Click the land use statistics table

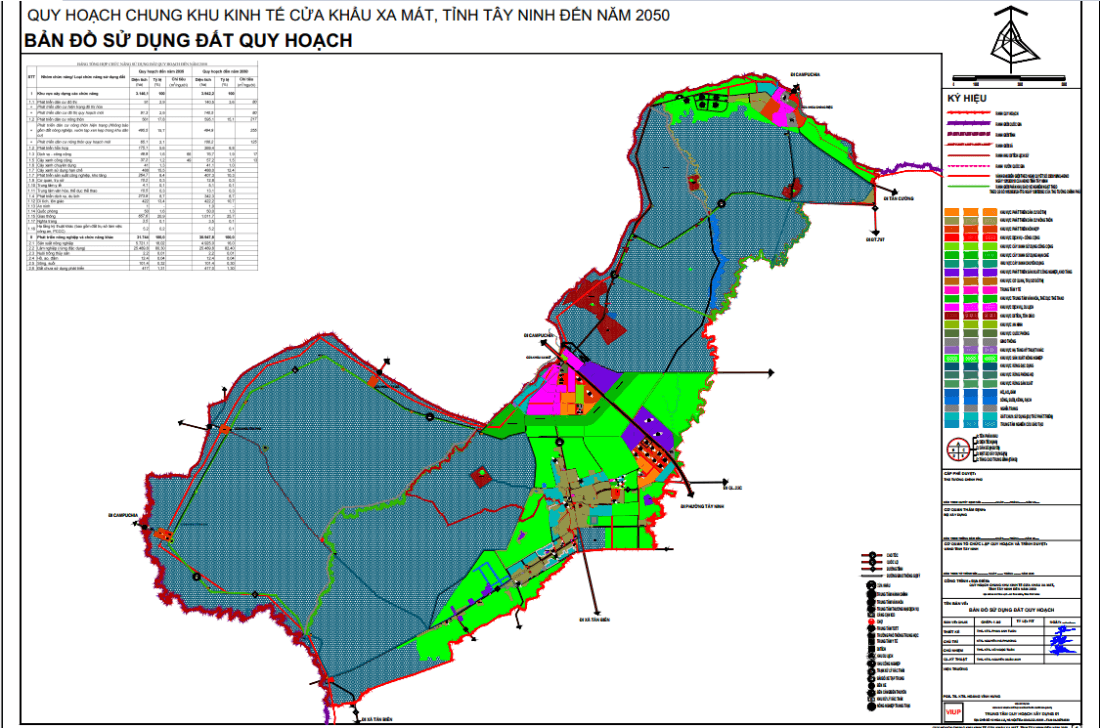142,166
